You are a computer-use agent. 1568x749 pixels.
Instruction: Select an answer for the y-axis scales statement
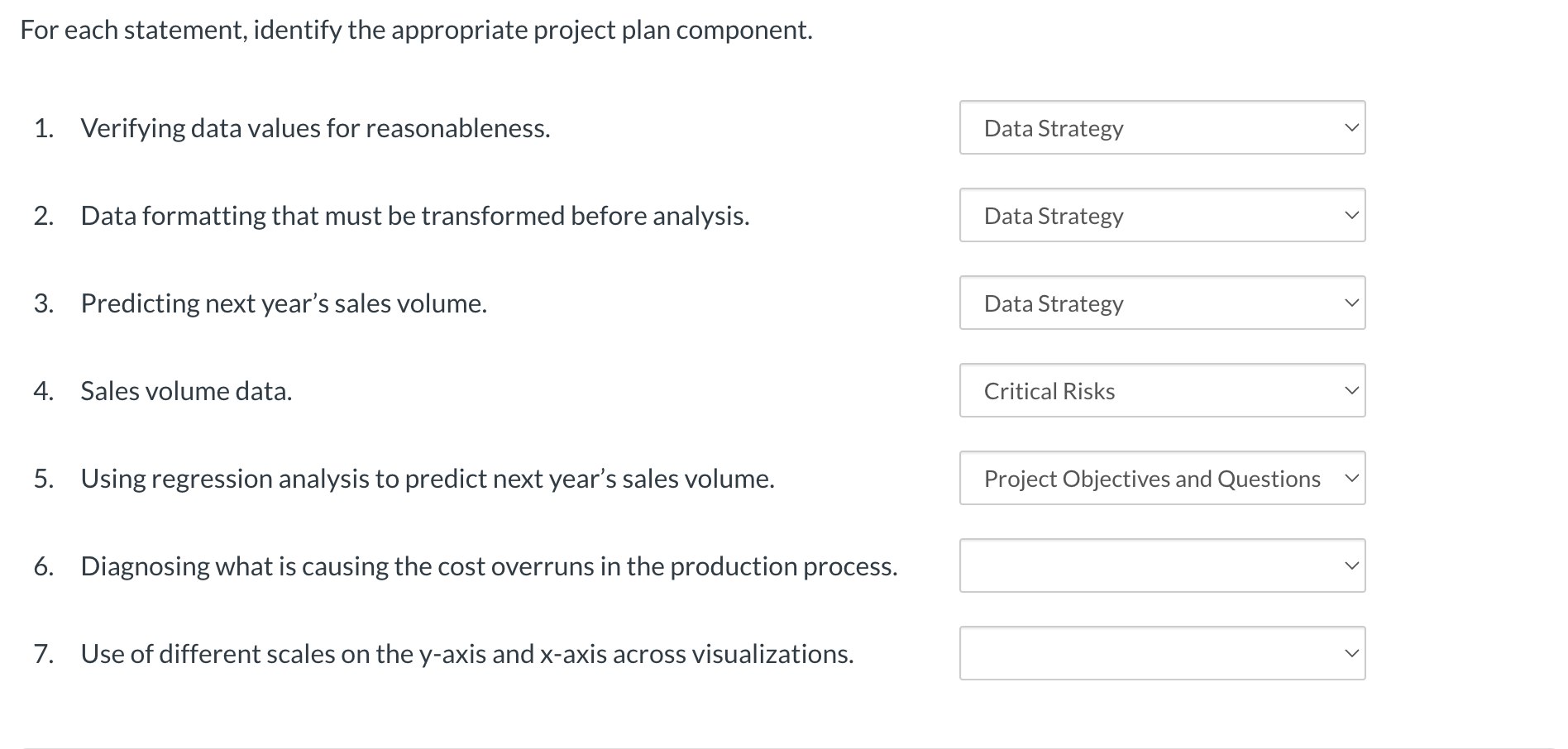point(1161,653)
